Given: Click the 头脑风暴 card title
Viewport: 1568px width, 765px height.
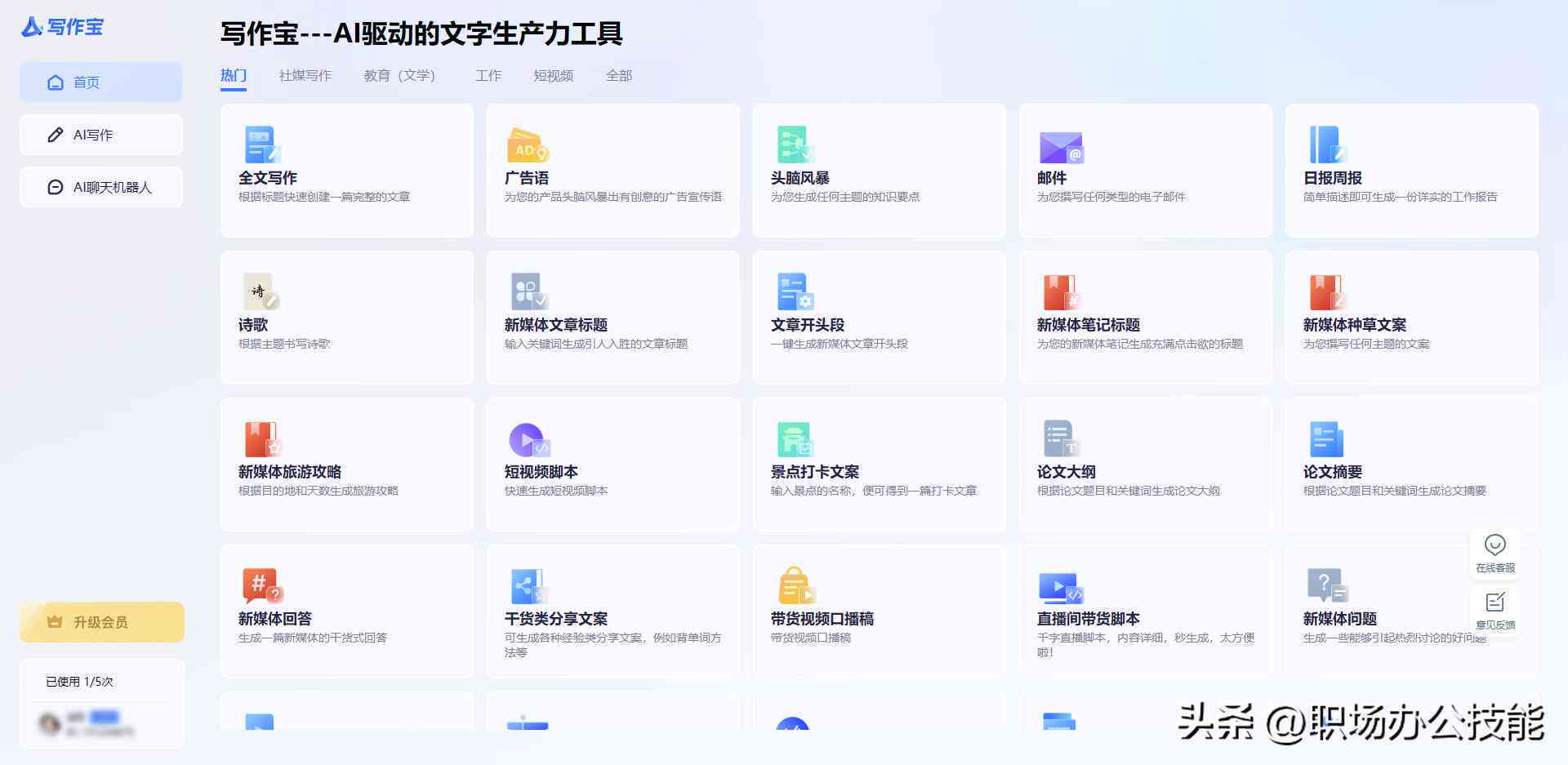Looking at the screenshot, I should 800,178.
